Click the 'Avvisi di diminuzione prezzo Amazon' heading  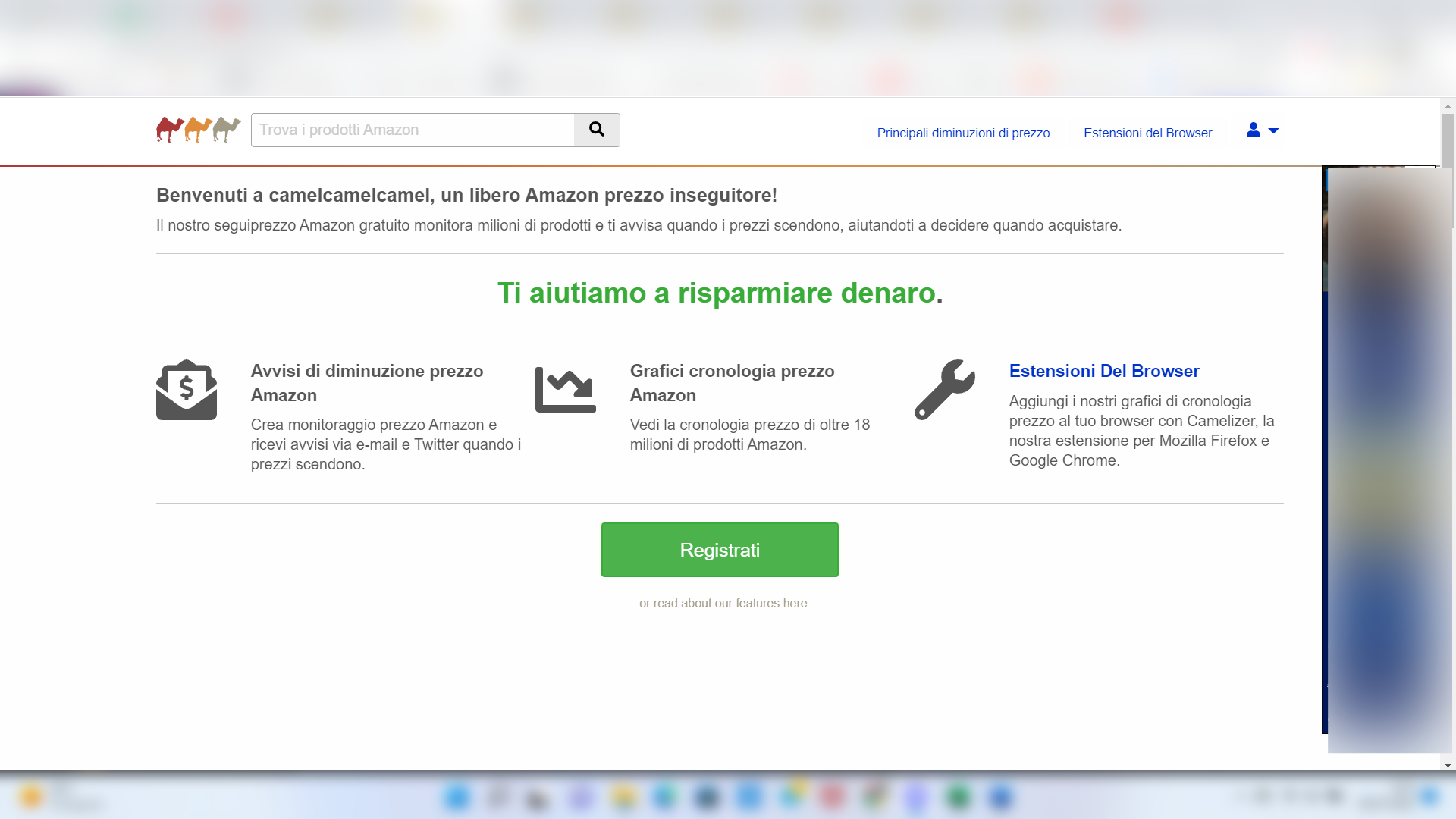pos(367,383)
